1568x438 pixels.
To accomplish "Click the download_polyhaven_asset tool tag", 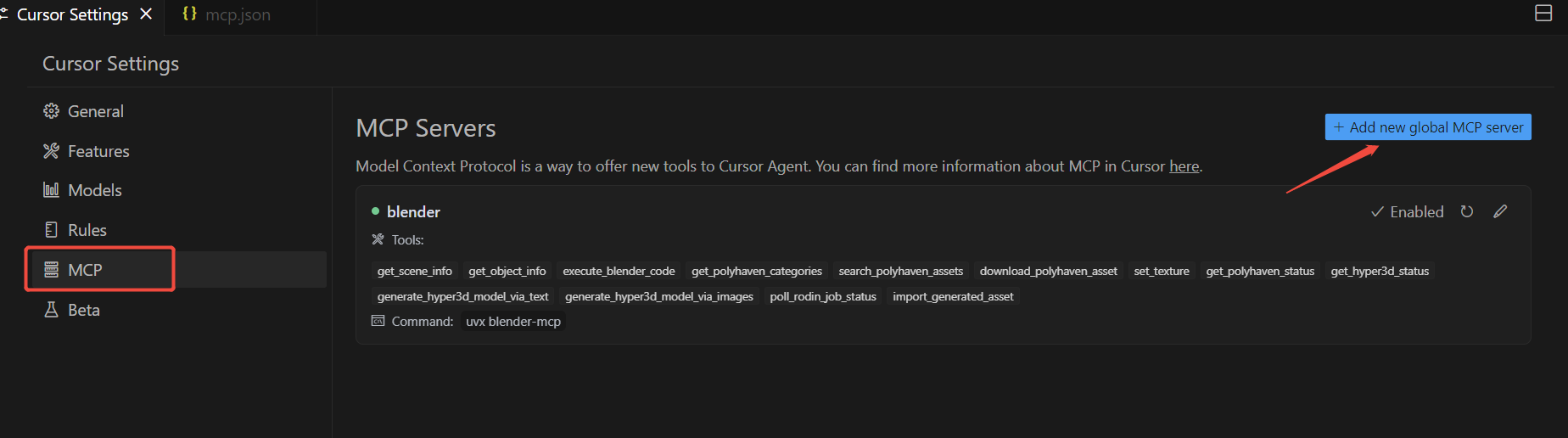I will [x=1049, y=271].
